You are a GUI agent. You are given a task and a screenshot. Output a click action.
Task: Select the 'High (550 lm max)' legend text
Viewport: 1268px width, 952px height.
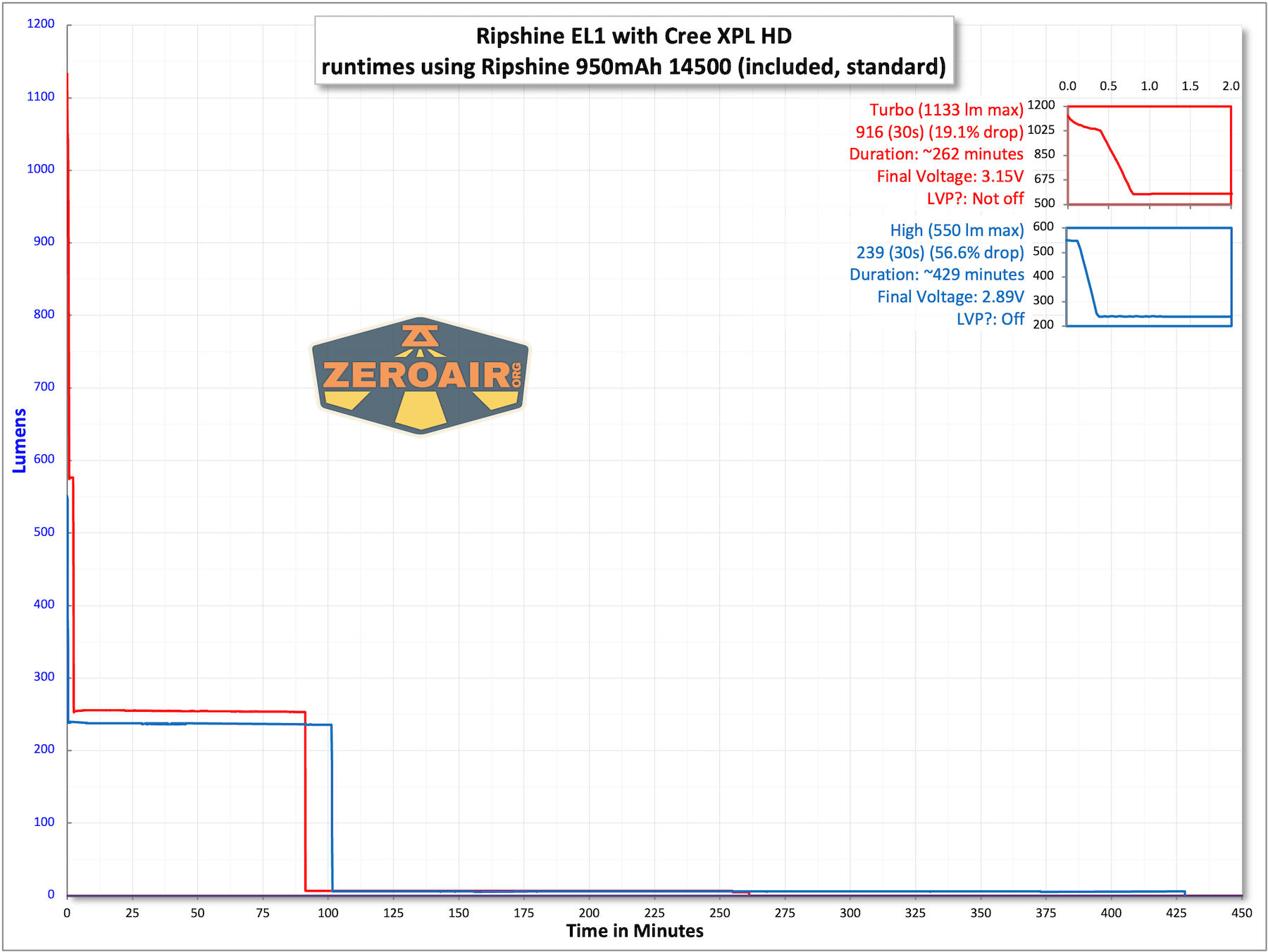point(957,230)
